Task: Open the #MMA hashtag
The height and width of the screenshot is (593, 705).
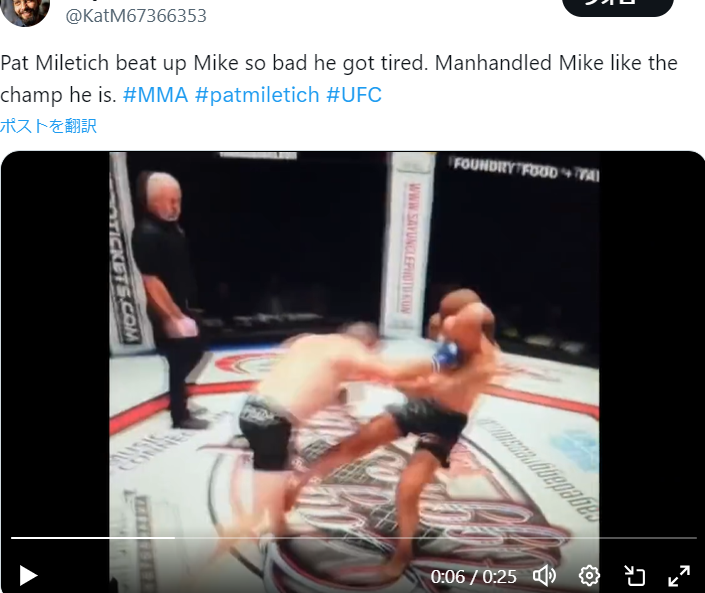Action: point(156,95)
